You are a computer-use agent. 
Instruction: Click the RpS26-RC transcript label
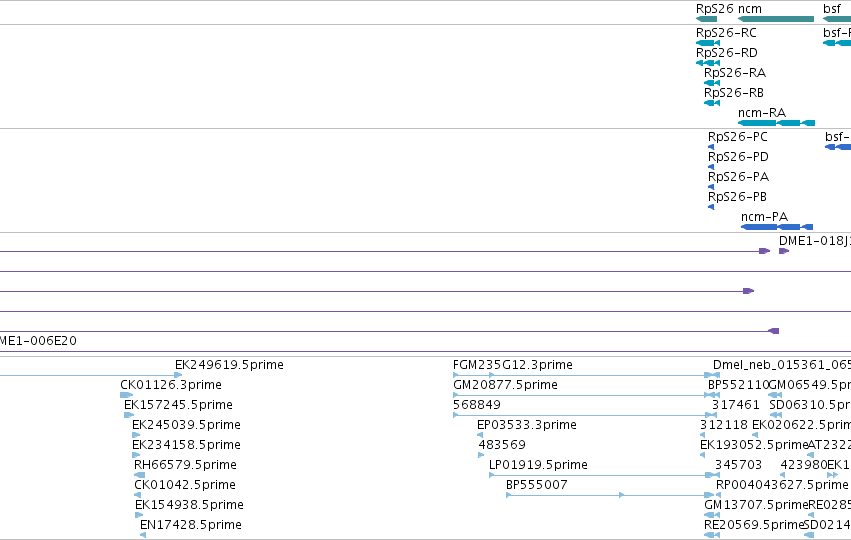point(726,33)
